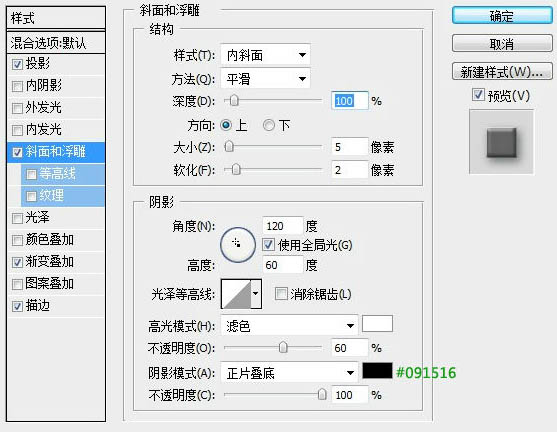The width and height of the screenshot is (557, 432).
Task: Expand the 阴影模式 shadow mode dropdown
Action: pyautogui.click(x=289, y=373)
